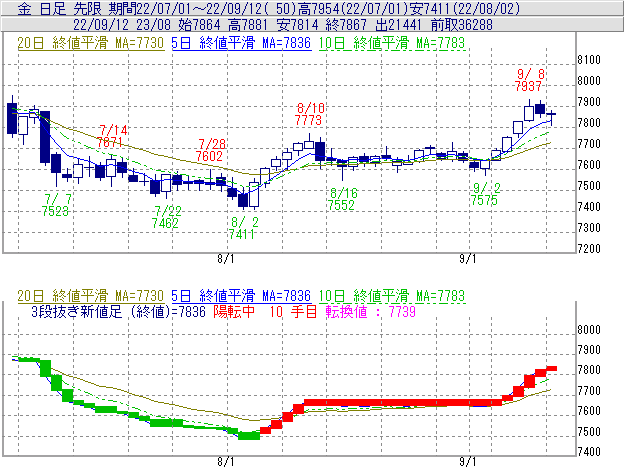This screenshot has height=475, width=624.
Task: Click the magenta '転換値 : 7739' text
Action: point(370,311)
